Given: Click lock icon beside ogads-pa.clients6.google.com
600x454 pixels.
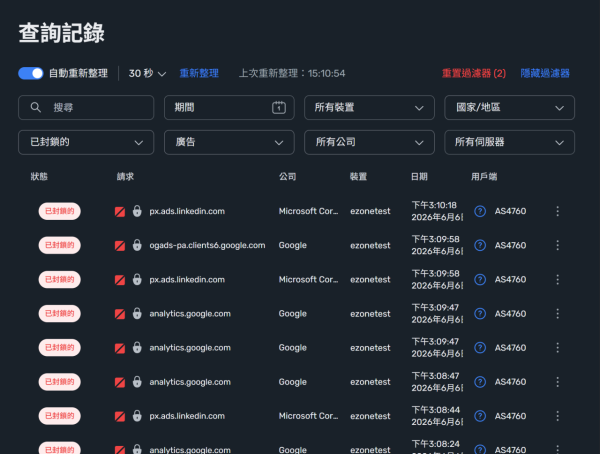Looking at the screenshot, I should click(137, 245).
